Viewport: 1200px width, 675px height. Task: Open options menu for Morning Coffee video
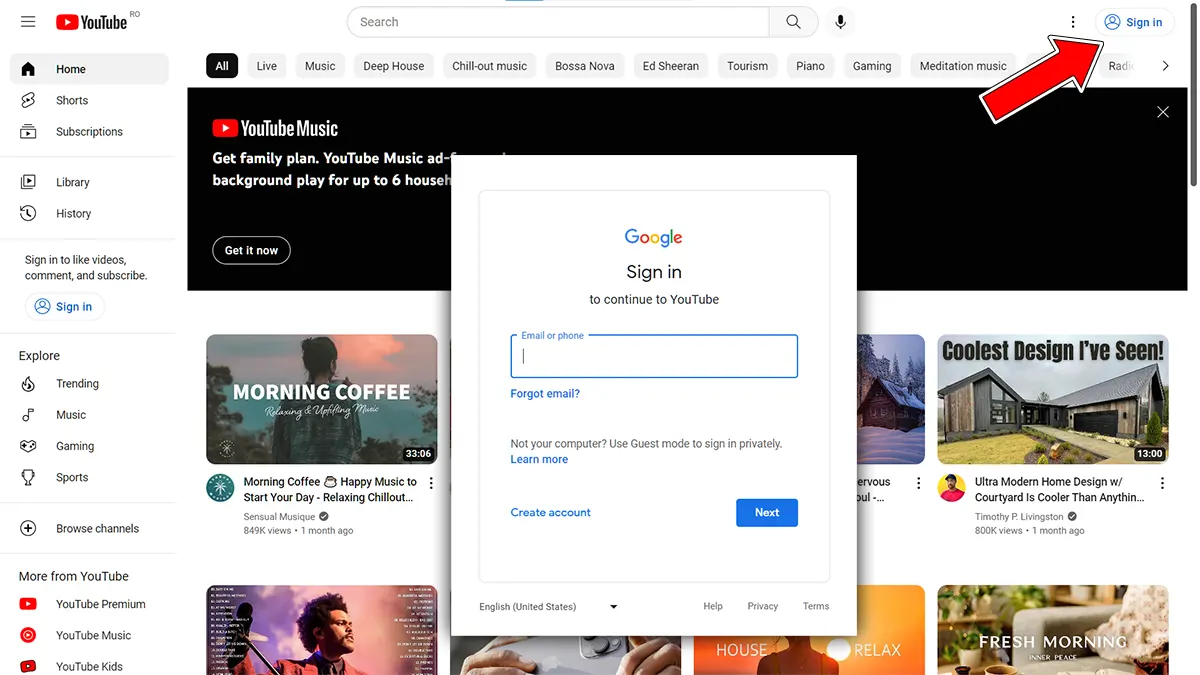[432, 483]
